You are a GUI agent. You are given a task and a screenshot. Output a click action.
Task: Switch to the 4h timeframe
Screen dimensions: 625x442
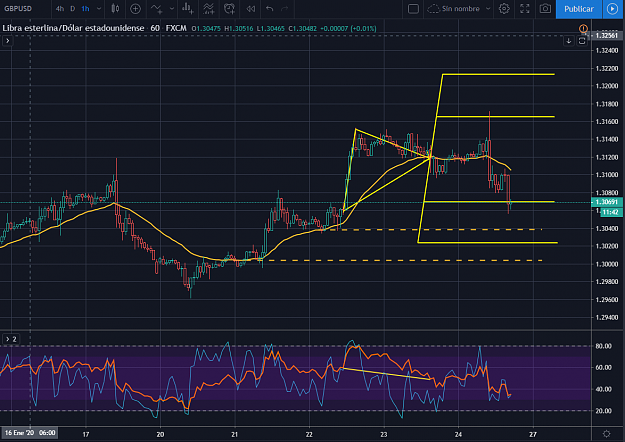click(60, 8)
